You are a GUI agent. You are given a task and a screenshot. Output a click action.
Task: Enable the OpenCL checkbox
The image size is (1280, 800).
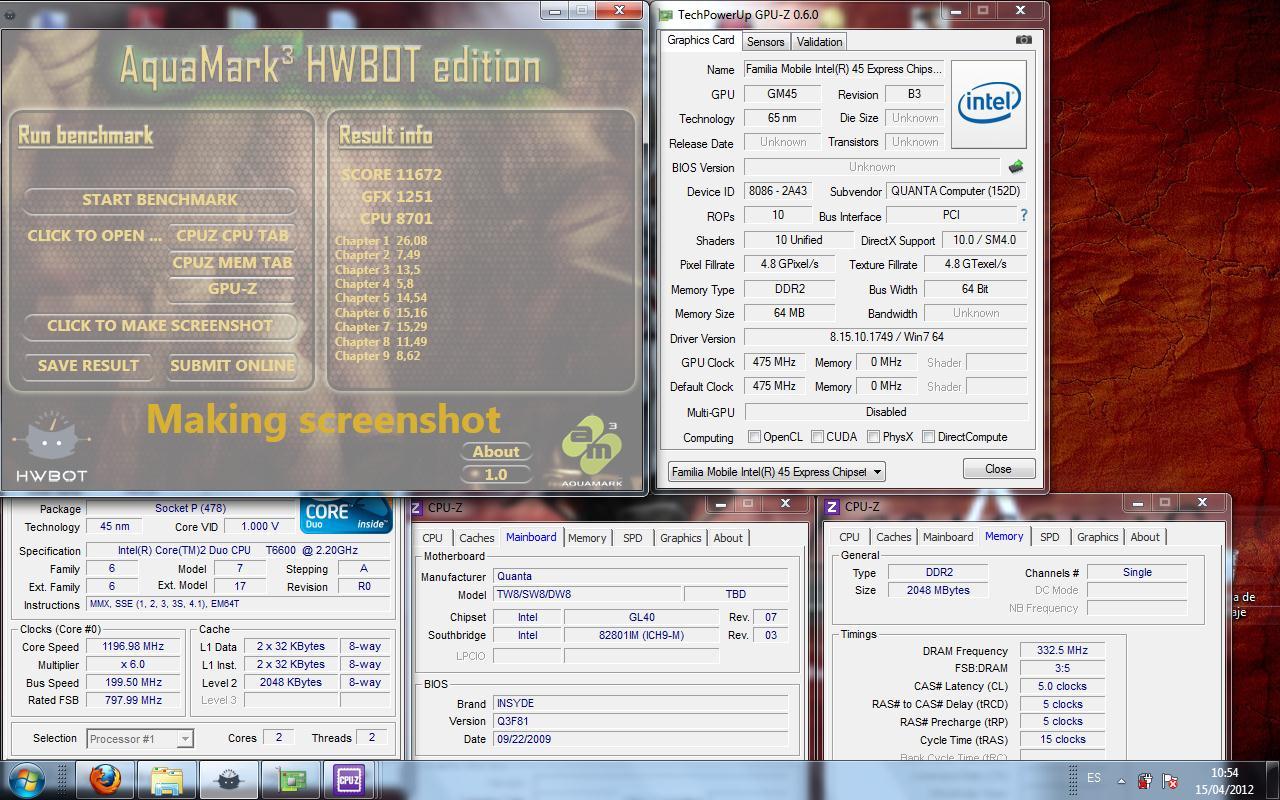[755, 437]
